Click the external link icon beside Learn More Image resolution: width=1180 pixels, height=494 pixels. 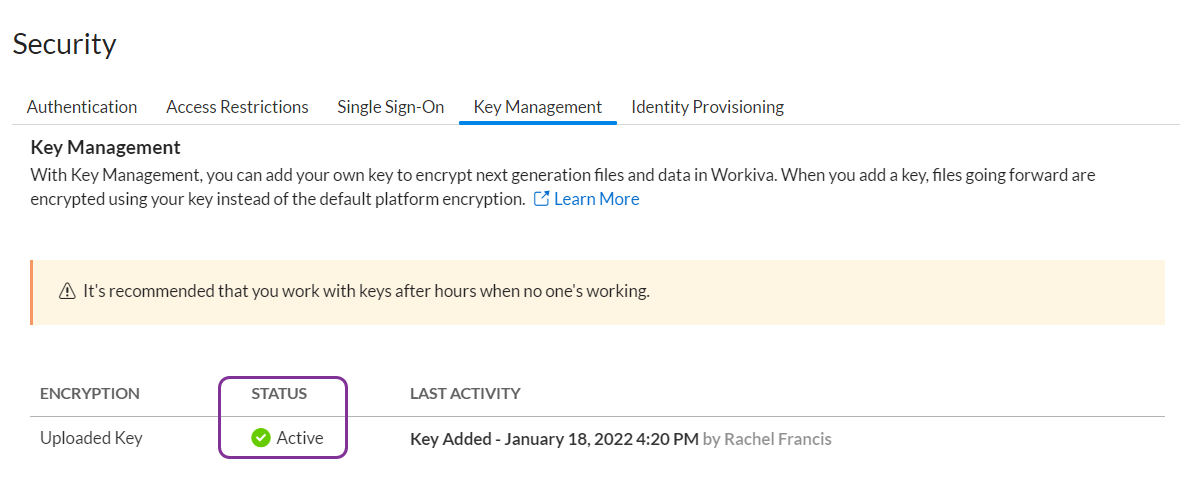click(x=541, y=199)
